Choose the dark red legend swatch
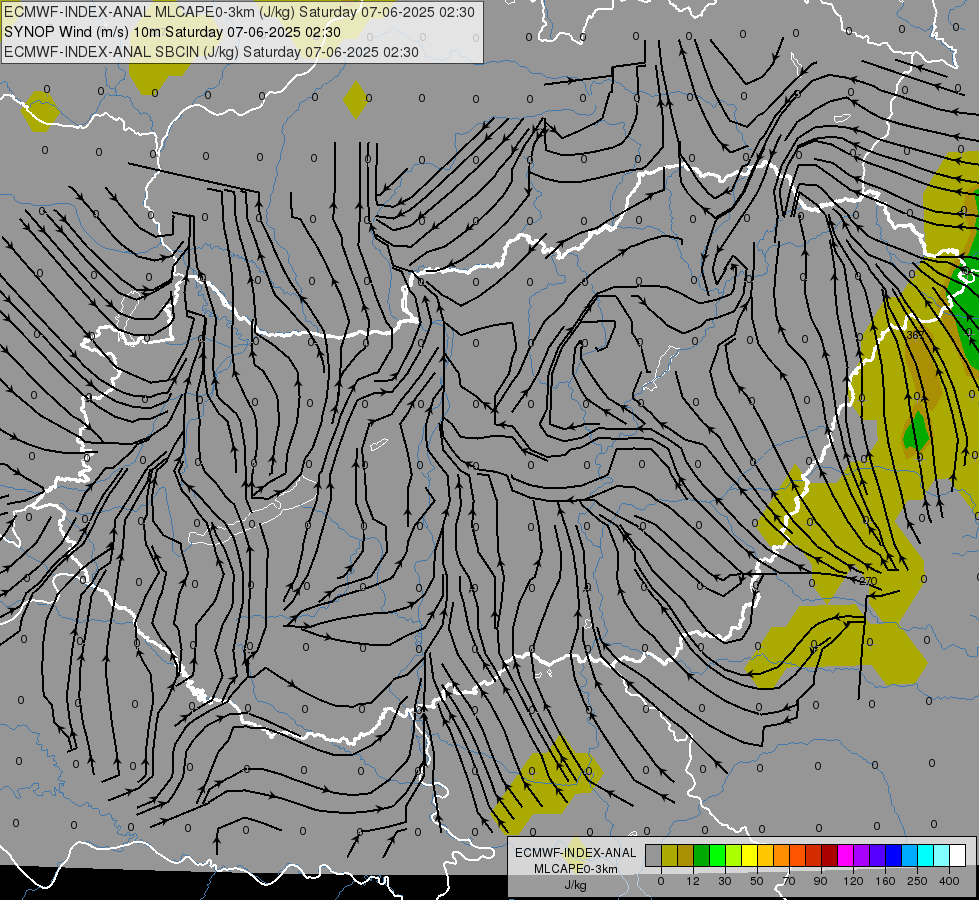The height and width of the screenshot is (900, 979). click(x=830, y=855)
